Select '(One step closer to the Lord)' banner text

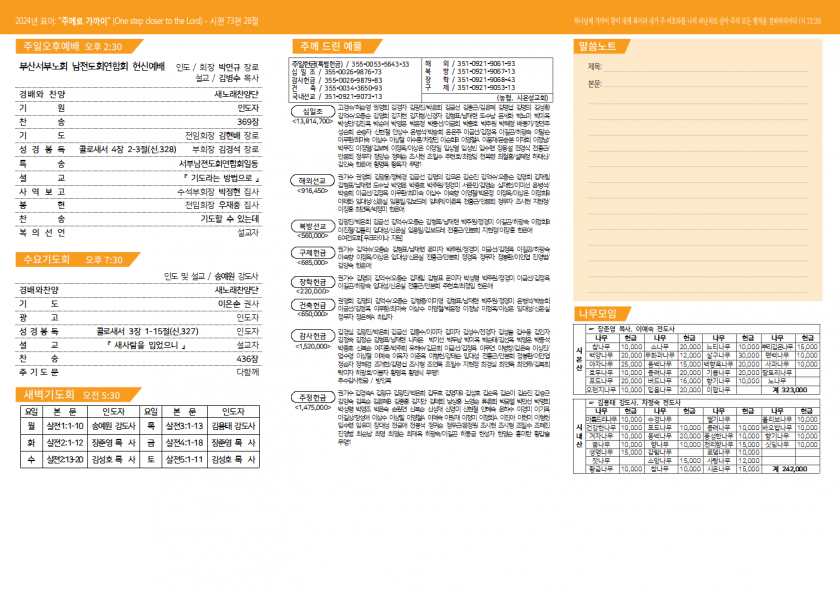click(158, 21)
